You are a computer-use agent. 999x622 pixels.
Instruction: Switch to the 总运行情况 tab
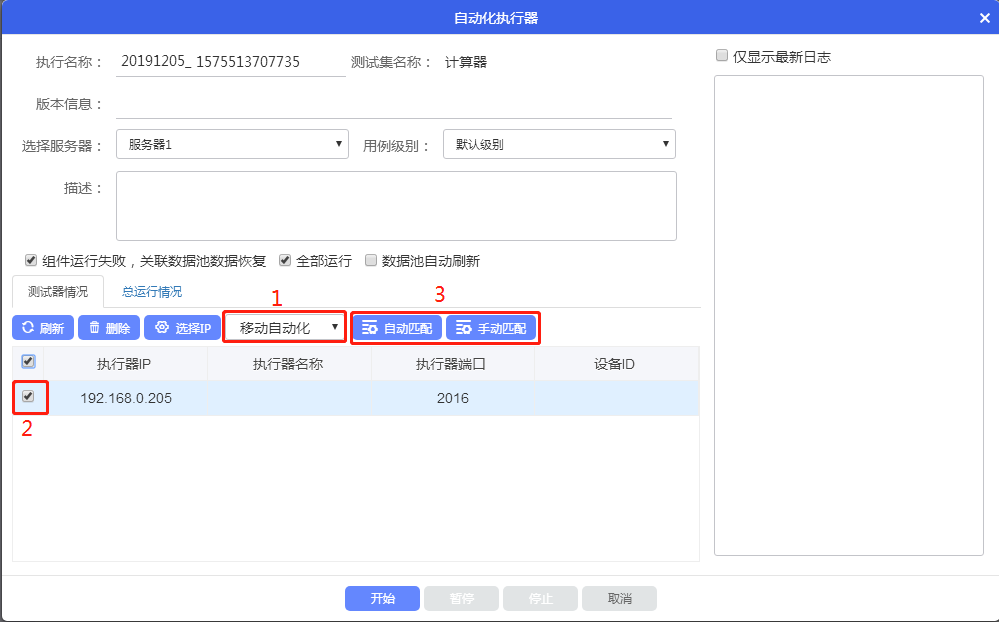152,292
